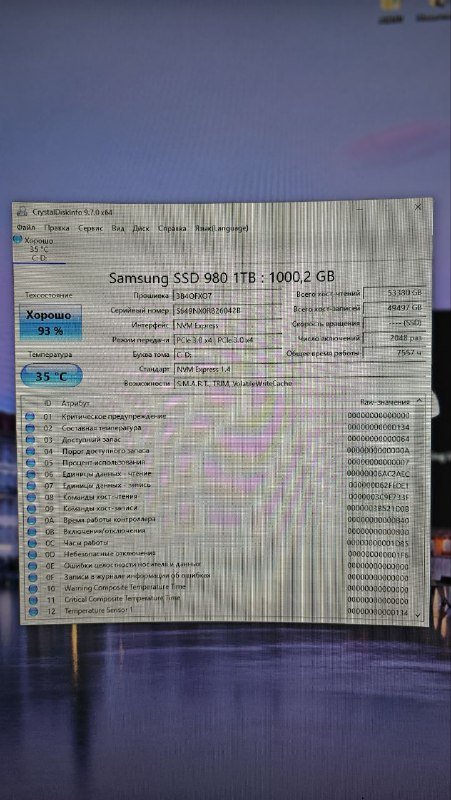
Task: Click status icon for 0E Ошибки целостности носителя
Action: tap(33, 566)
